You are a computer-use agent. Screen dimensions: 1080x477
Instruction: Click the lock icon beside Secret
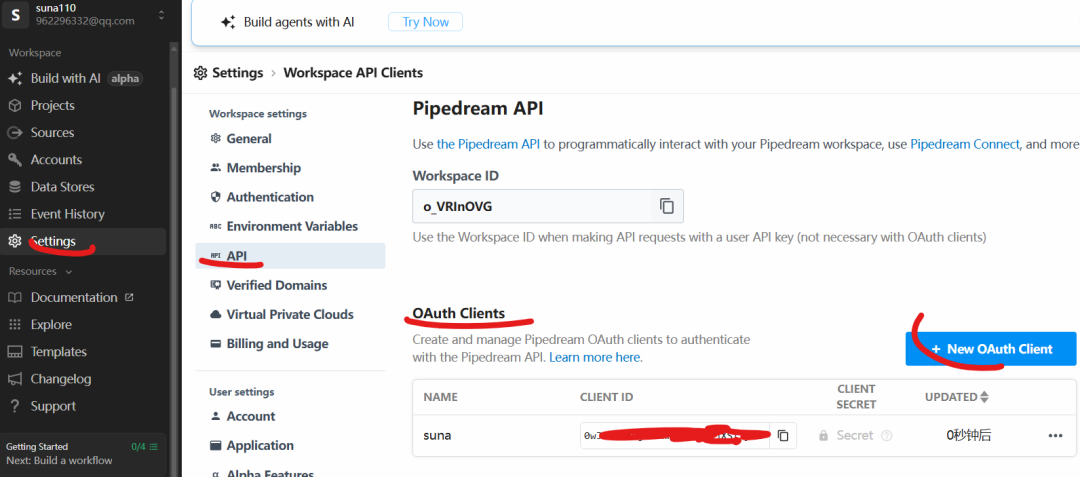coord(823,436)
